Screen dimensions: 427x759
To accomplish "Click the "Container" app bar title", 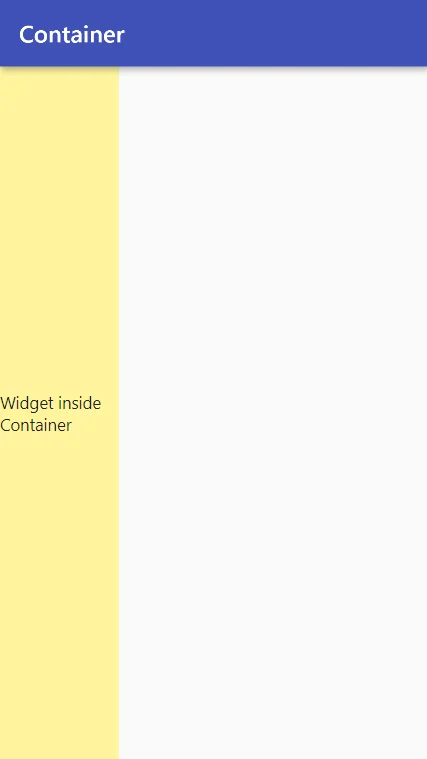I will [72, 34].
